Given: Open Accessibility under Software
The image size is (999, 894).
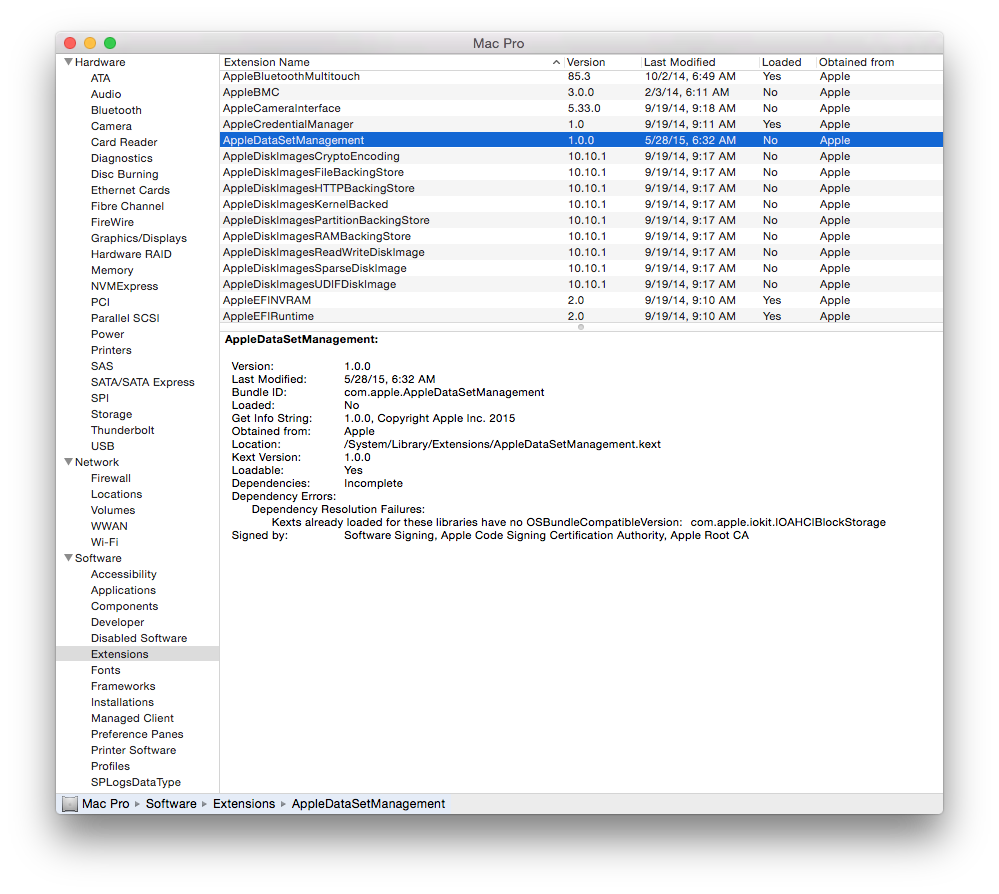Looking at the screenshot, I should (123, 574).
